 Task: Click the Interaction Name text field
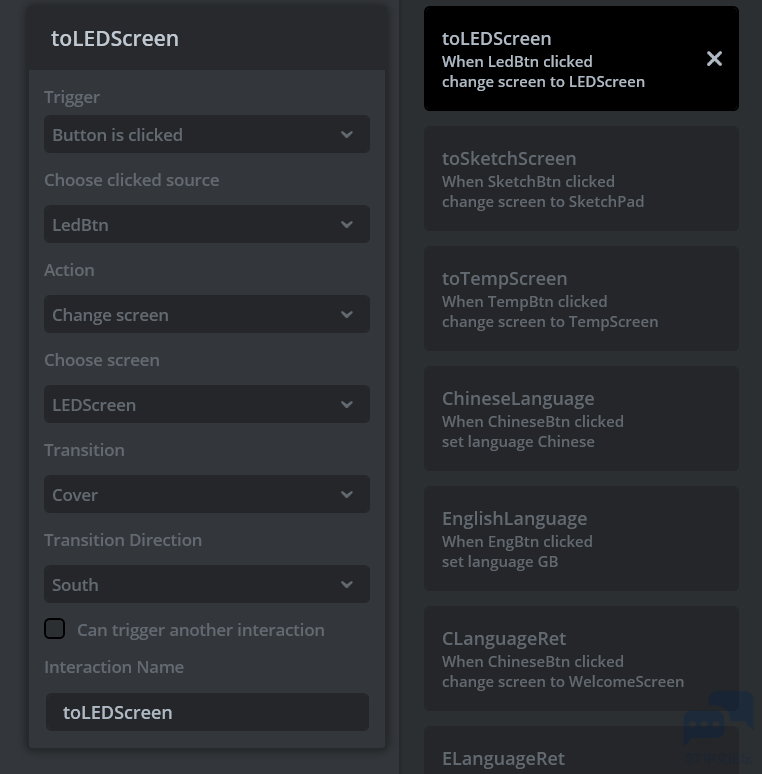(207, 712)
